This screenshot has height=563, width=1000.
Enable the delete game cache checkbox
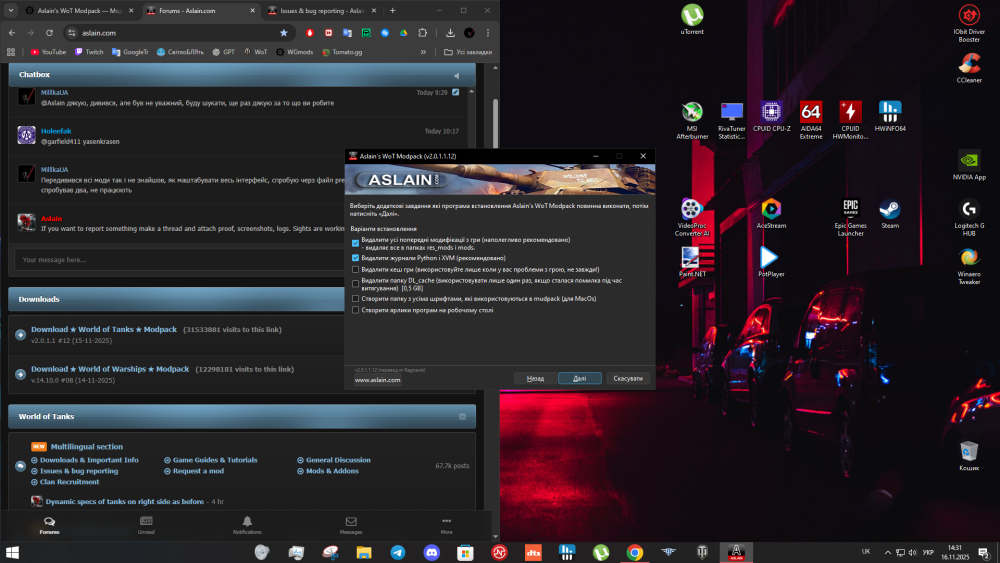355,270
